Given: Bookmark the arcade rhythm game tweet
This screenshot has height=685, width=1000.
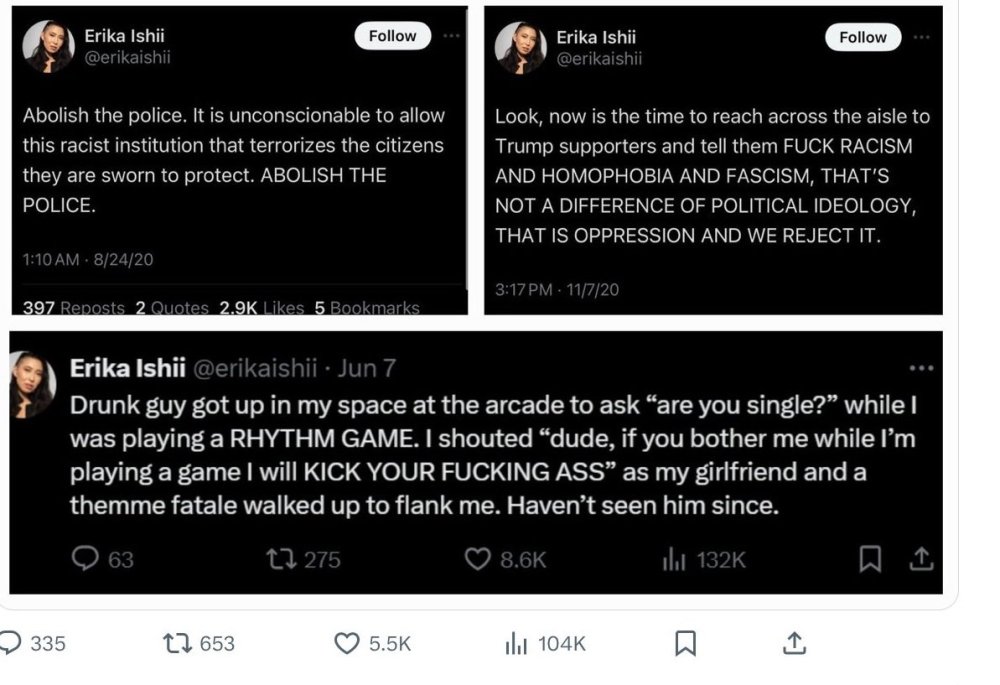Looking at the screenshot, I should click(x=872, y=559).
